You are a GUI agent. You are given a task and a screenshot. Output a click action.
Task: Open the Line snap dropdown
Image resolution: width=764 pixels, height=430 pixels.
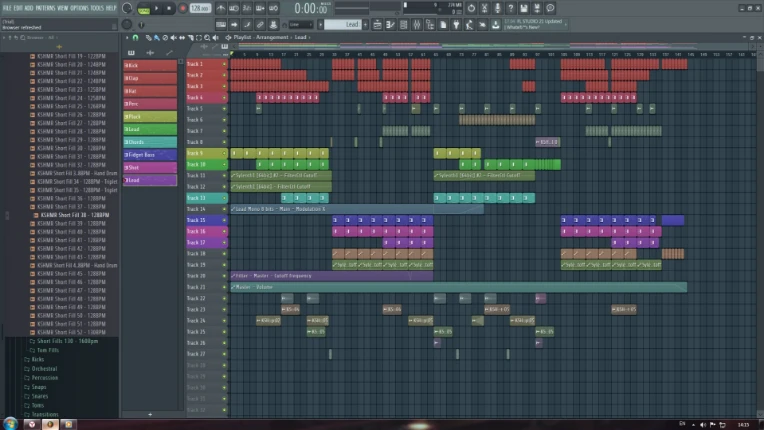point(300,24)
